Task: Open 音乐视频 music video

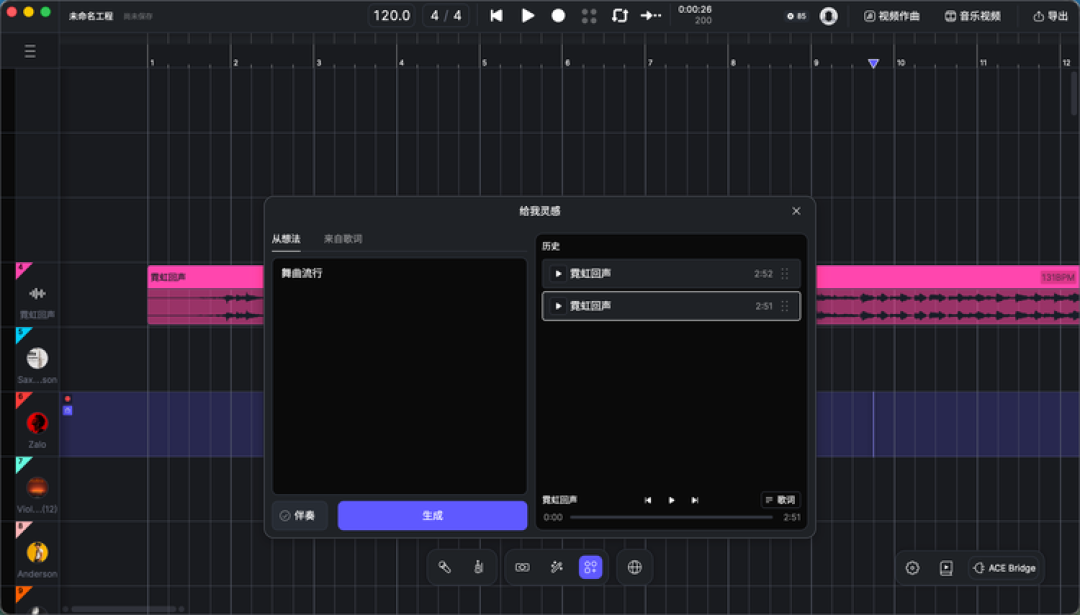Action: [973, 16]
